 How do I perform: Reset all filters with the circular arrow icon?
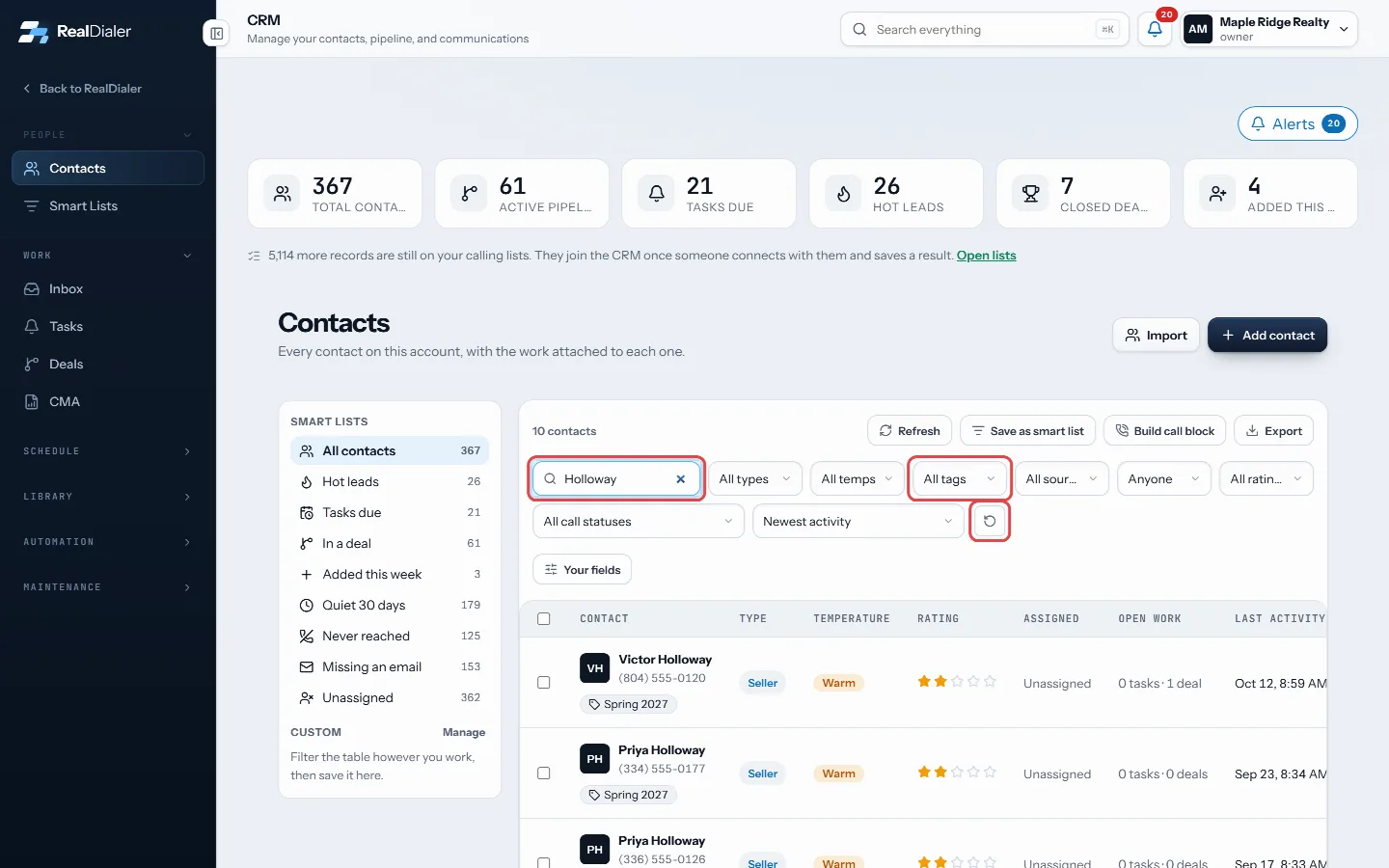[990, 522]
